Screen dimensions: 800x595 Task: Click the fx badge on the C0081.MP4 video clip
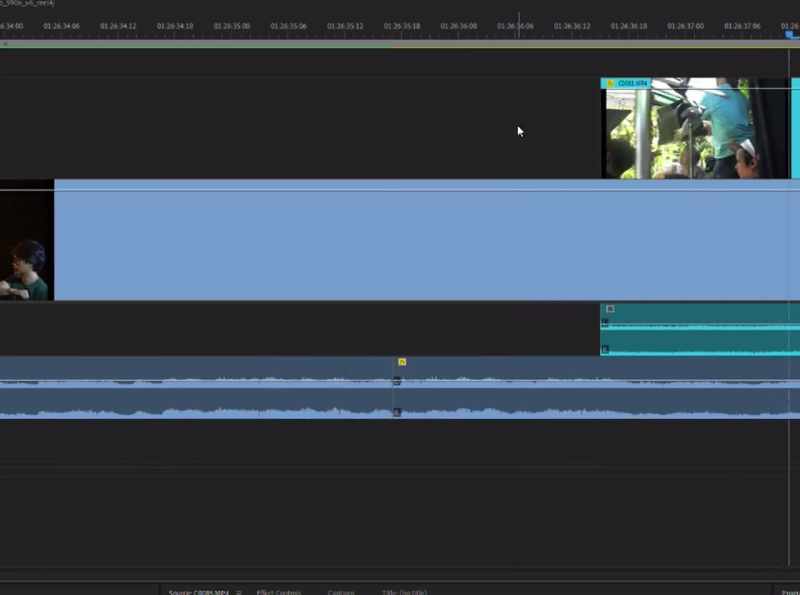610,83
